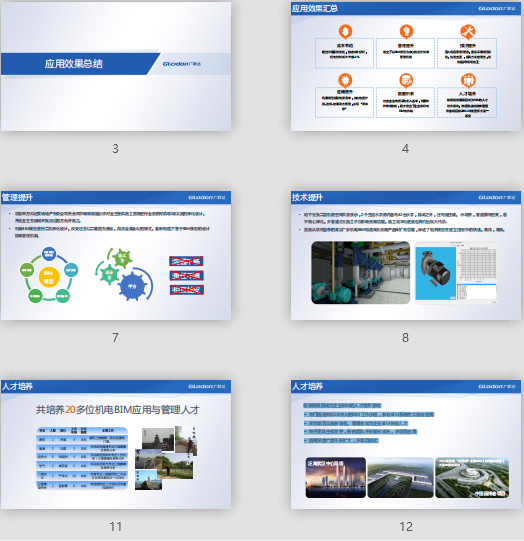Click the blue gear graphic on slide 7

point(133,286)
